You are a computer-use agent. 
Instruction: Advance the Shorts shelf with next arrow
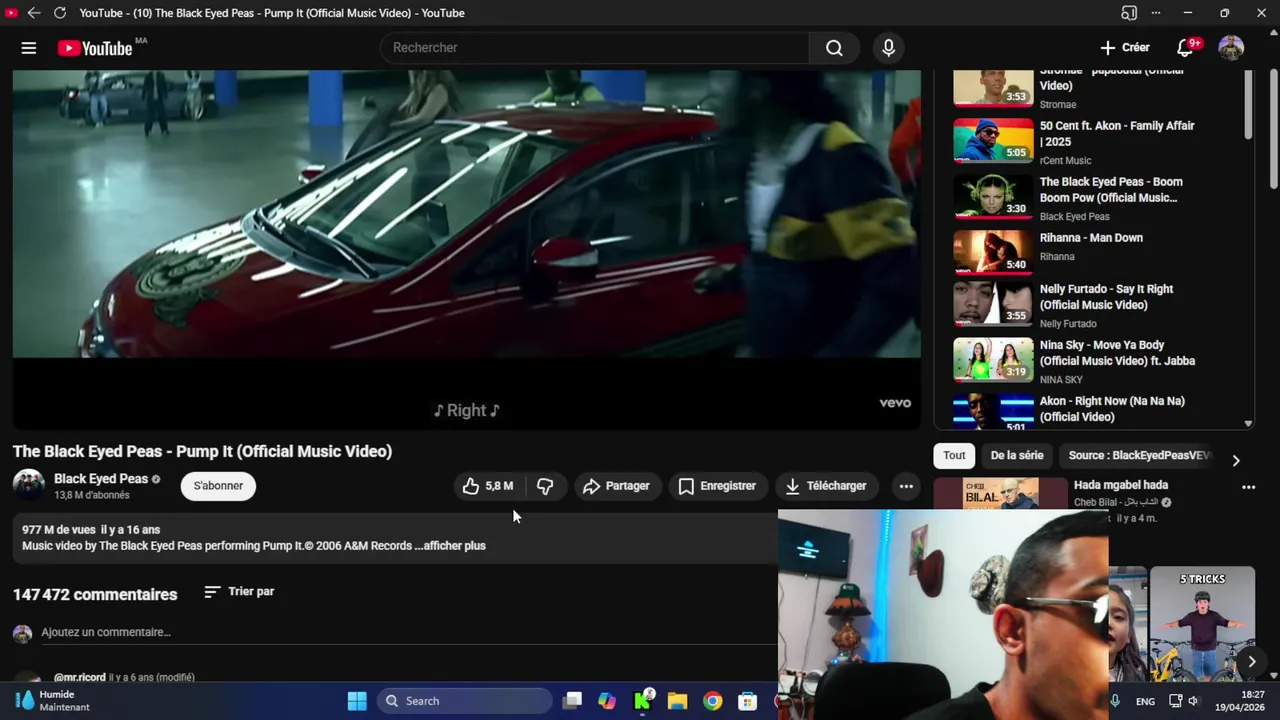pos(1251,661)
